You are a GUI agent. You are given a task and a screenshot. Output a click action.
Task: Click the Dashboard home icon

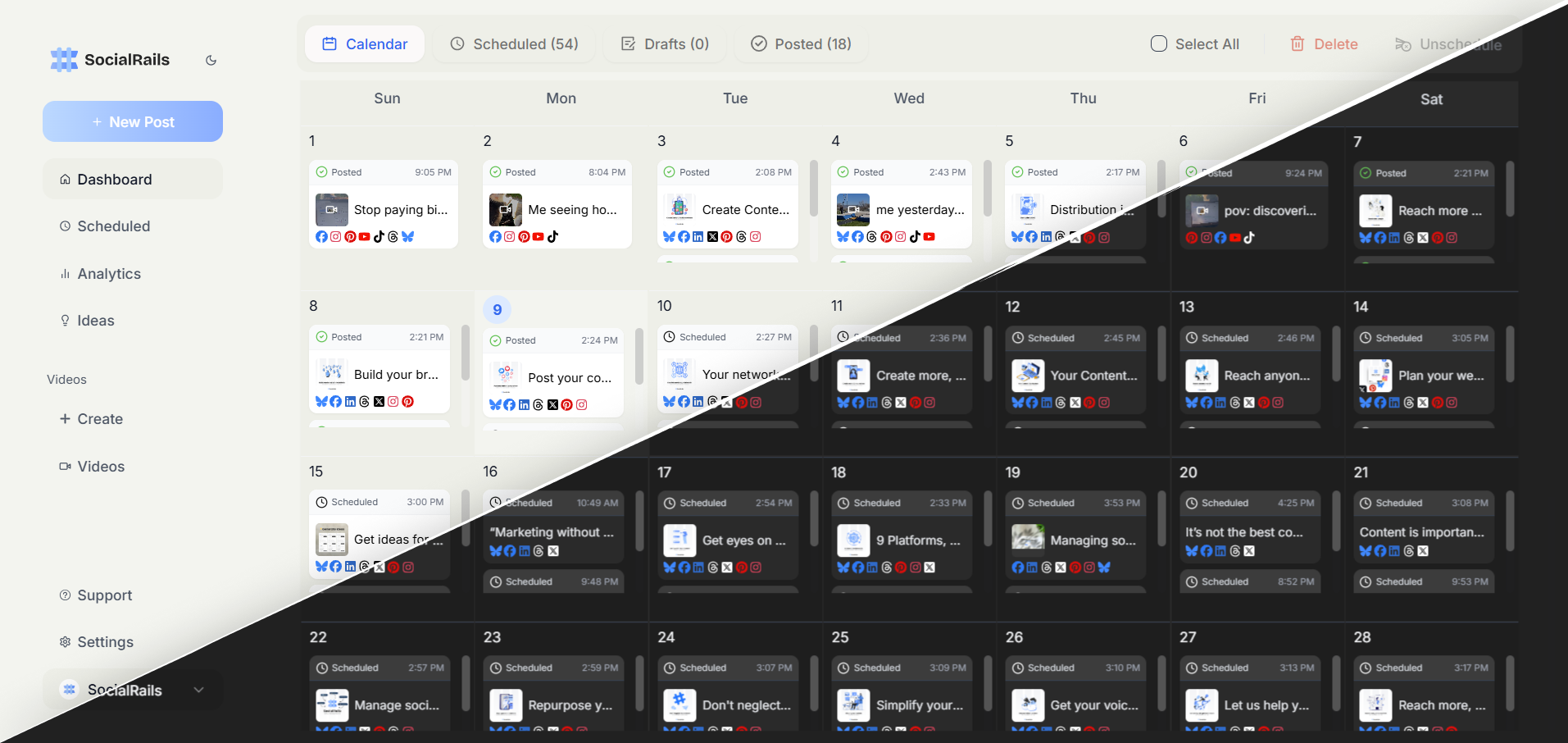(x=66, y=179)
